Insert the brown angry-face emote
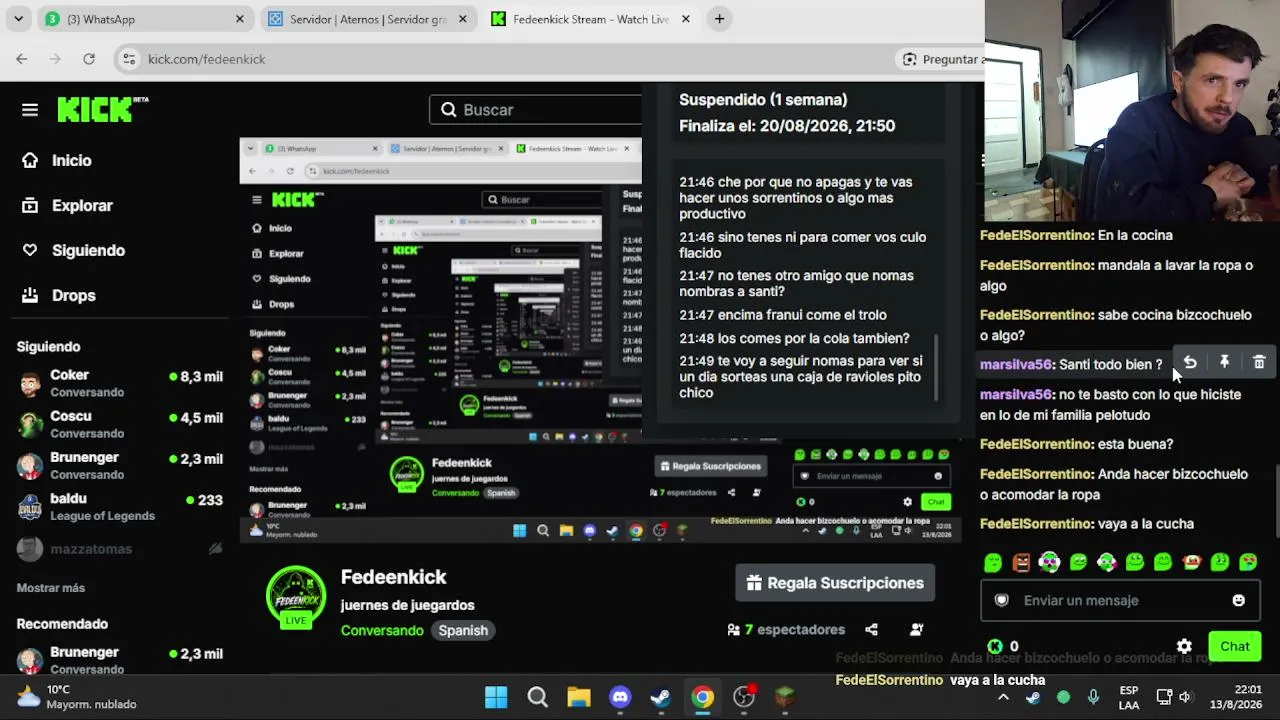The image size is (1280, 720). (x=1021, y=563)
